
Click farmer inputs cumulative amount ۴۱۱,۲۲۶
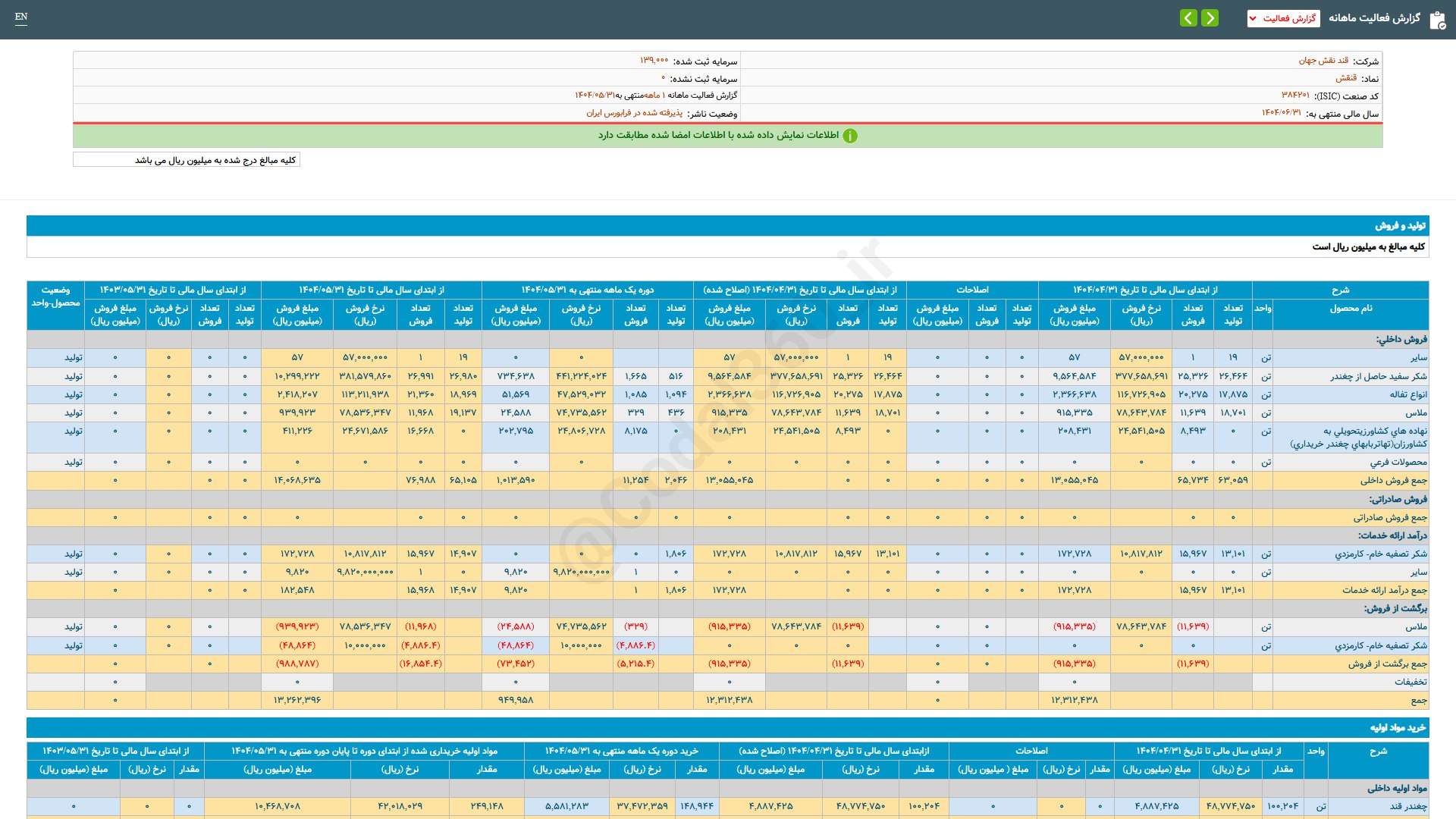click(x=297, y=431)
